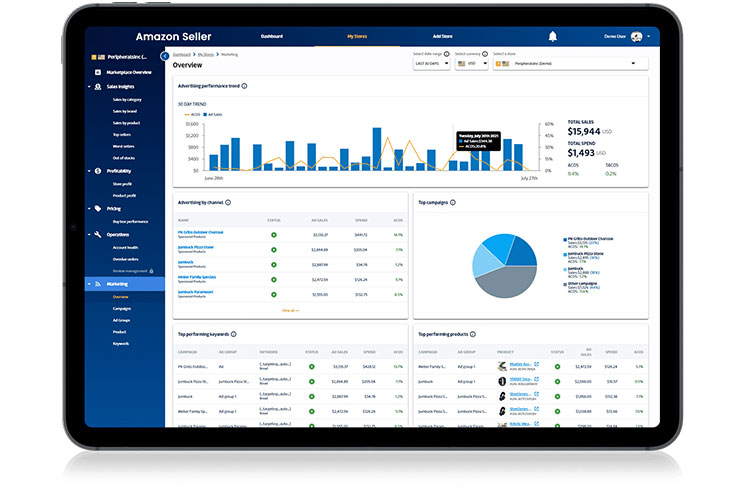The width and height of the screenshot is (747, 488).
Task: Open the Jumbuck Paramount channel link
Action: click(x=195, y=292)
